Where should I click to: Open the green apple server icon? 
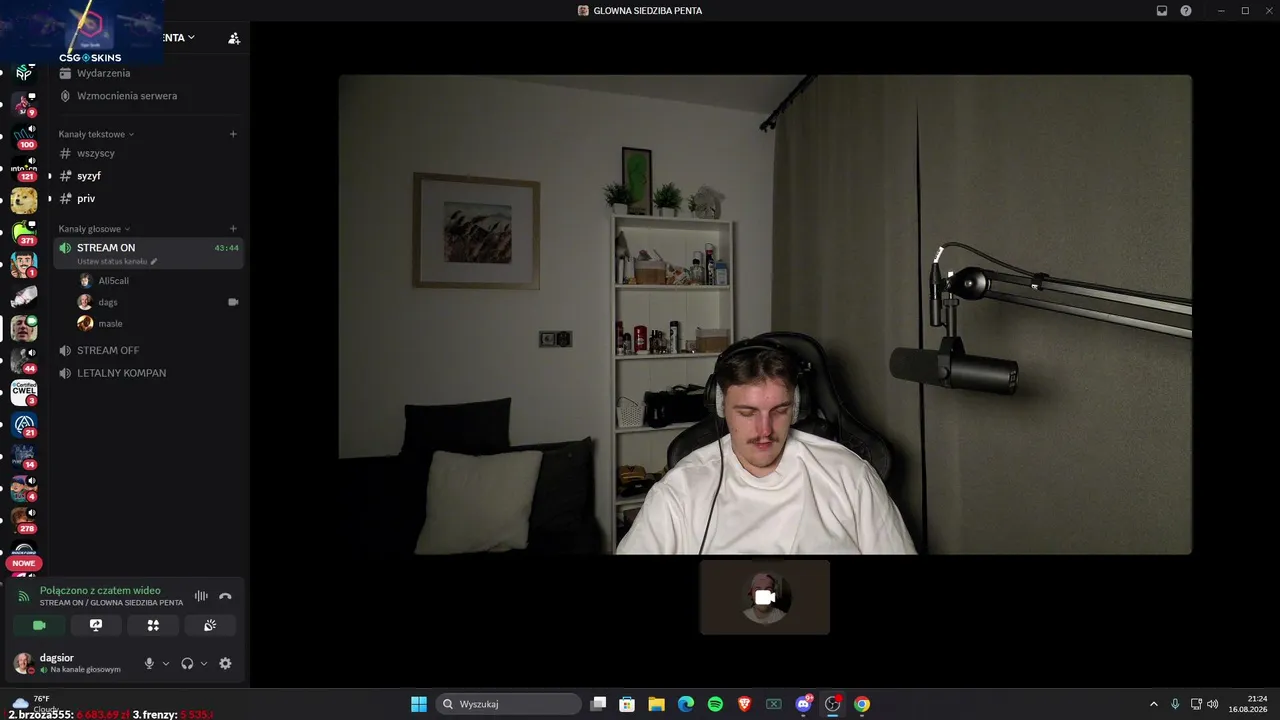24,233
